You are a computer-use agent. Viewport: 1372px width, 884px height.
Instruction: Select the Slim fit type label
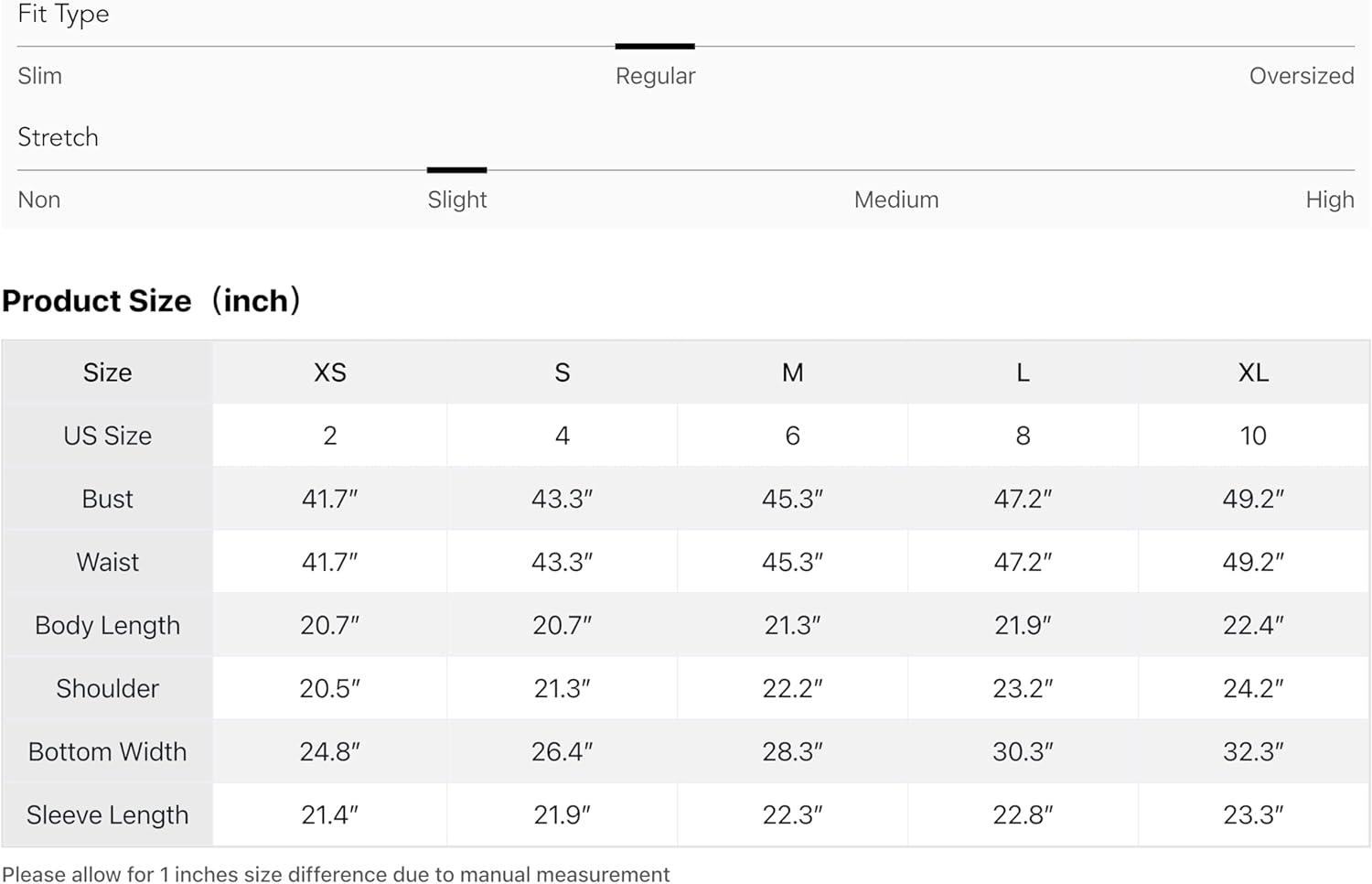coord(40,76)
